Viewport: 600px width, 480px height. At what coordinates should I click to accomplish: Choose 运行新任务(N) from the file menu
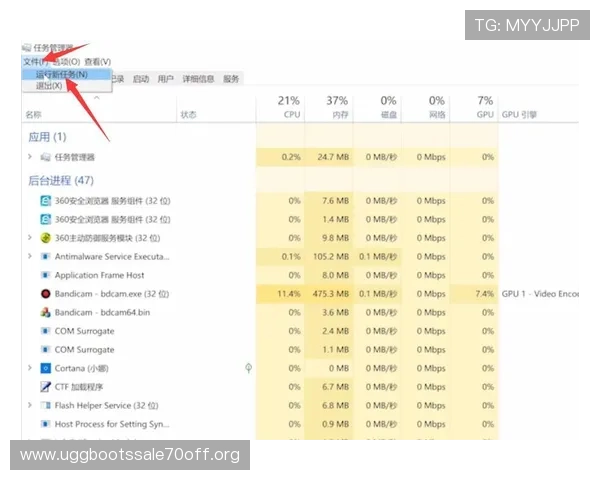(66, 74)
